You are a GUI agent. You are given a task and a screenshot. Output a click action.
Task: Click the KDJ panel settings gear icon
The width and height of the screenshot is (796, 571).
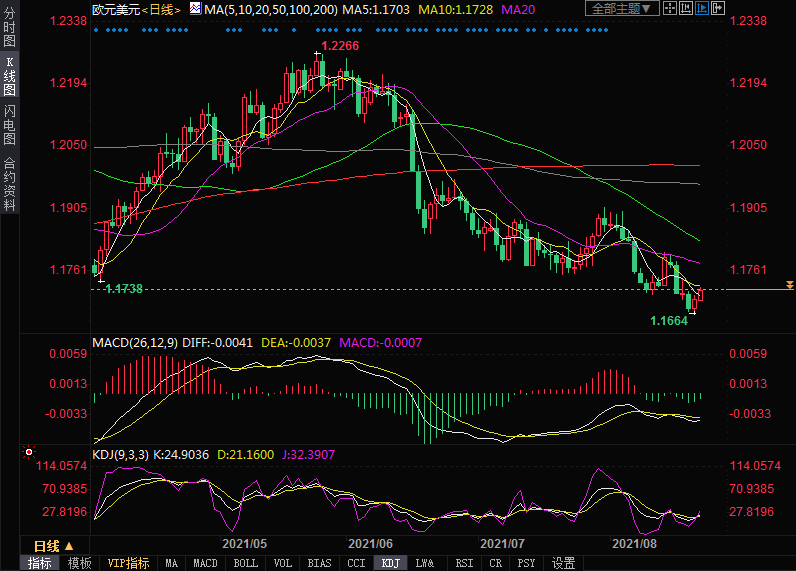pyautogui.click(x=28, y=452)
